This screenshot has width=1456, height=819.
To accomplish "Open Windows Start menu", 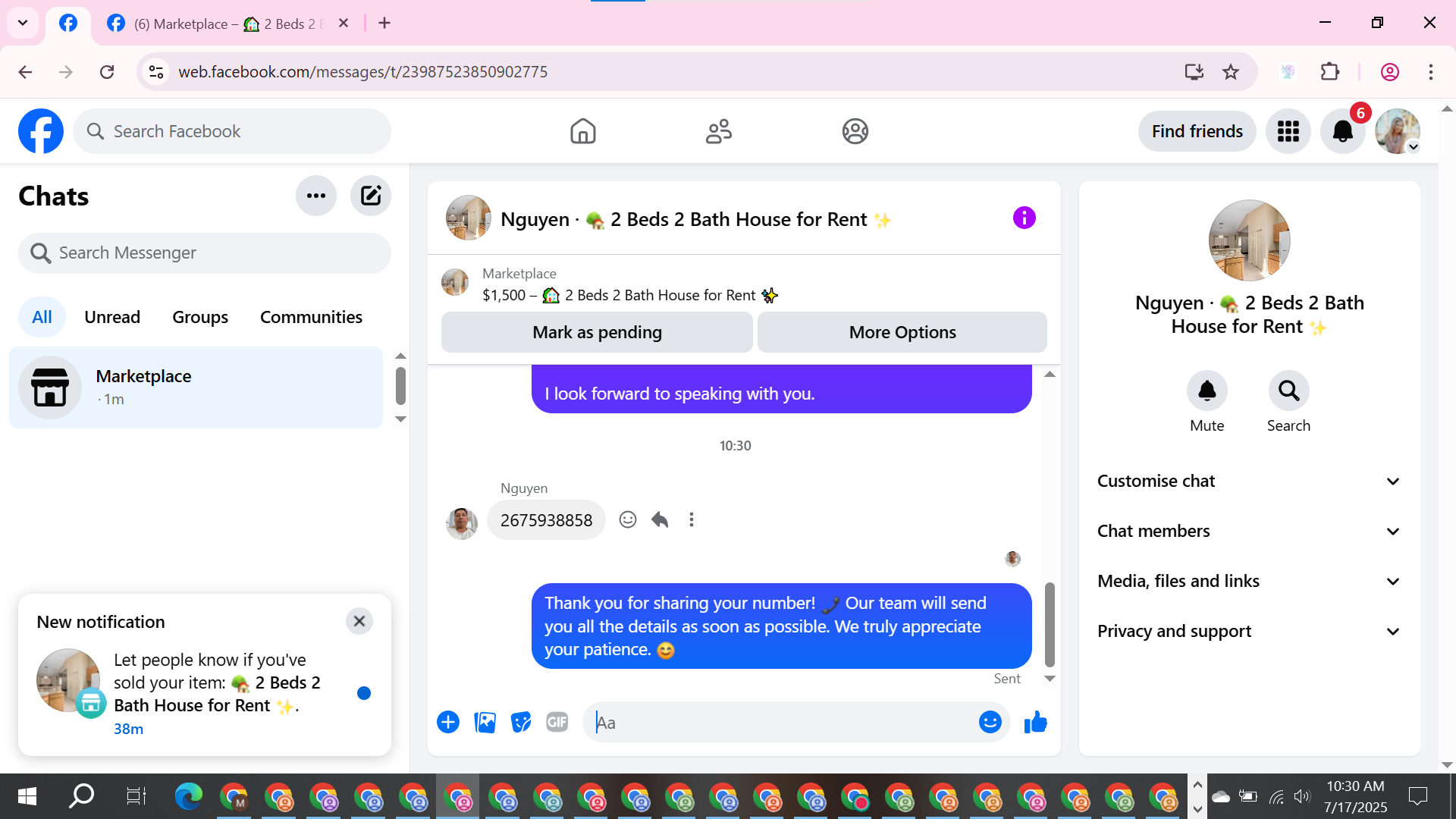I will click(x=27, y=796).
